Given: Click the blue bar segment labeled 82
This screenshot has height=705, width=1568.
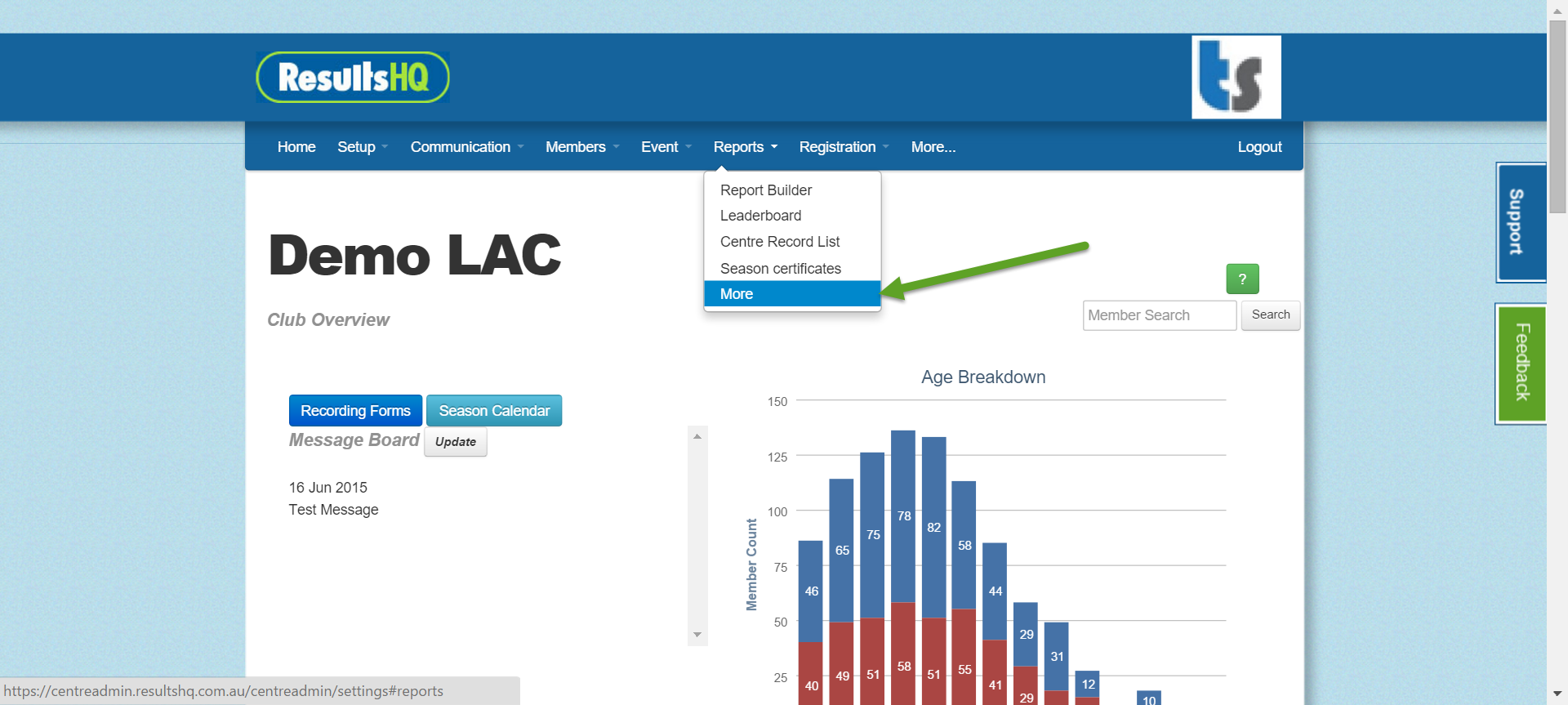Looking at the screenshot, I should pos(934,528).
